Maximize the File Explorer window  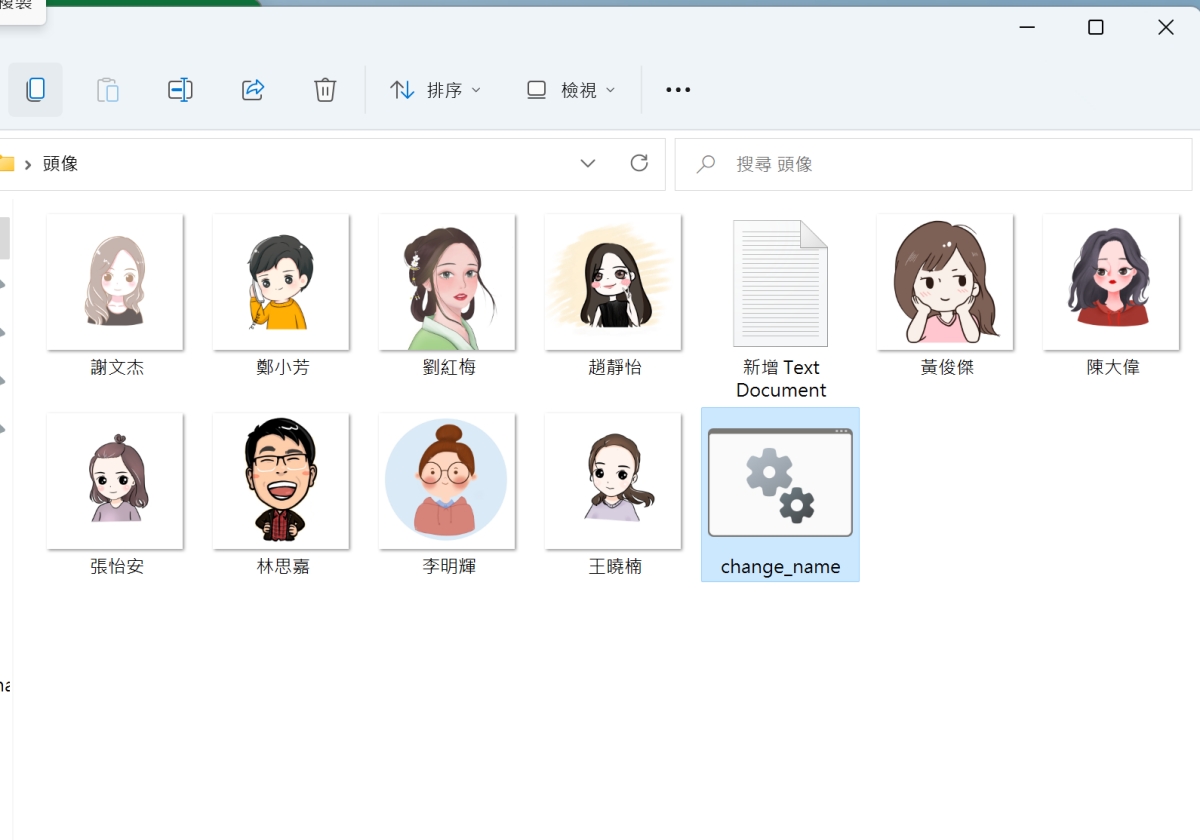pyautogui.click(x=1096, y=27)
